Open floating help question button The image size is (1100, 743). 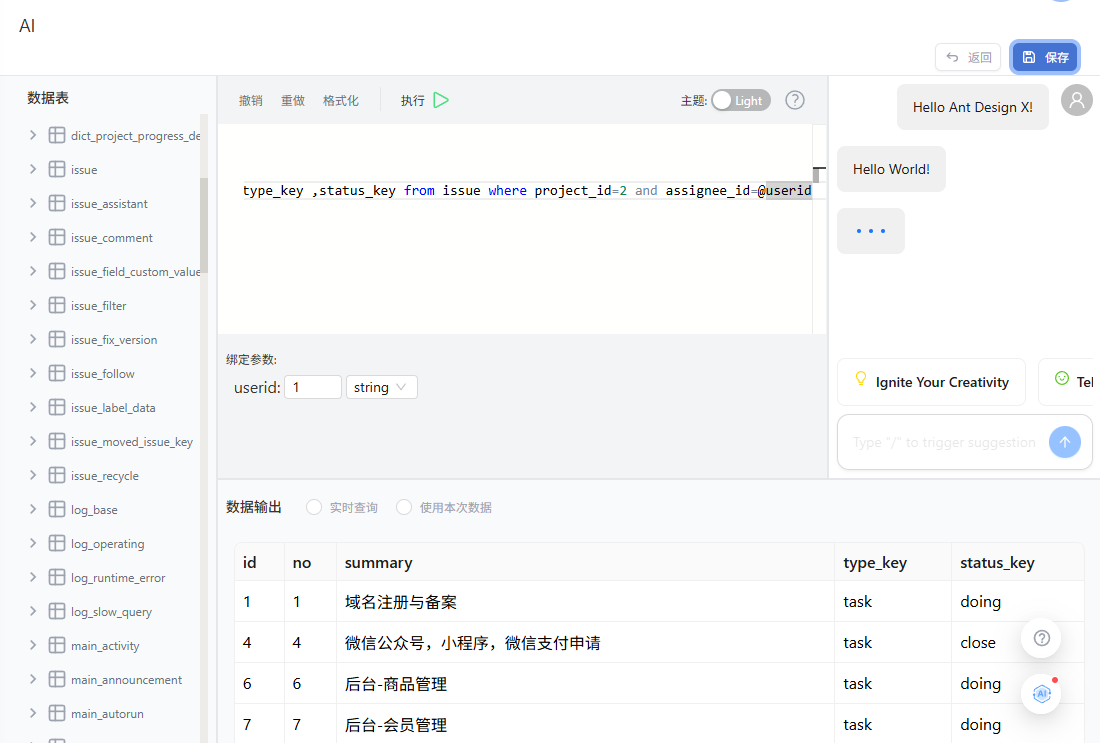pos(1042,638)
